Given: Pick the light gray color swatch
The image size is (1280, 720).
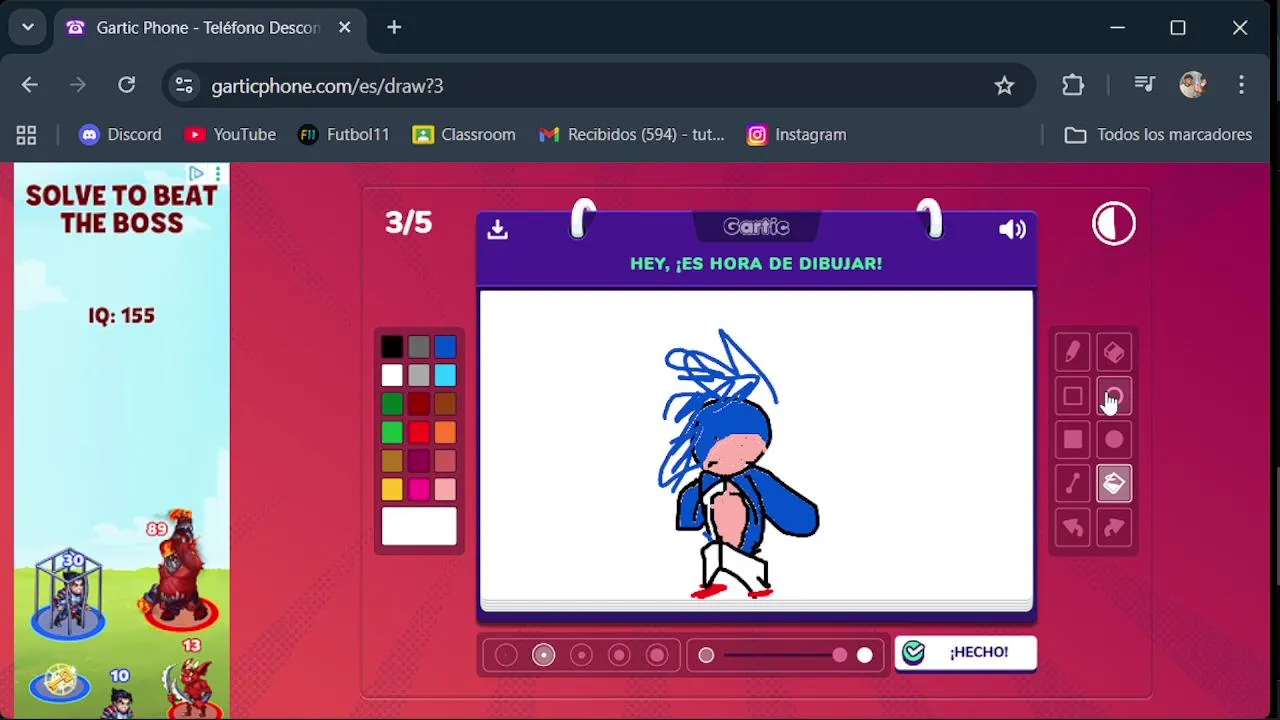Looking at the screenshot, I should coord(419,375).
